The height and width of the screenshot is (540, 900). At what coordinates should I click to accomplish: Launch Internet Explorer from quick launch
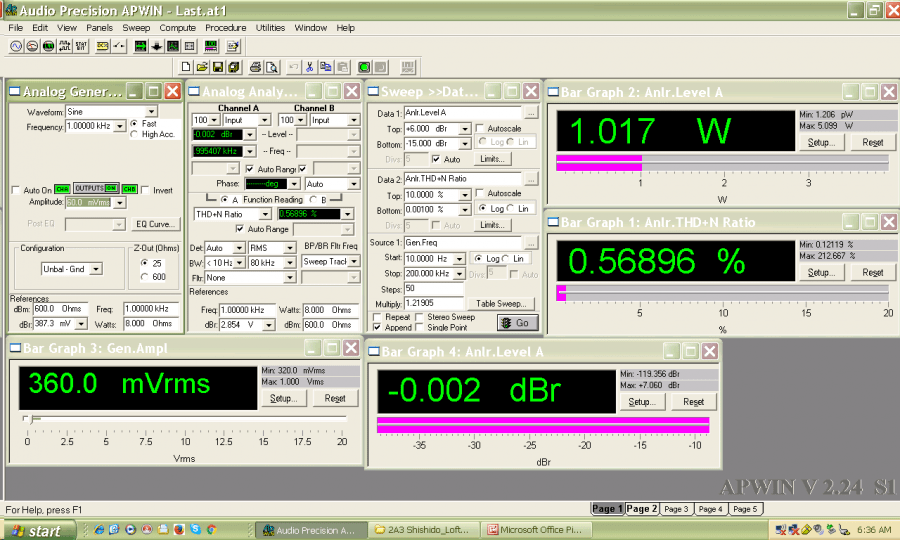98,530
